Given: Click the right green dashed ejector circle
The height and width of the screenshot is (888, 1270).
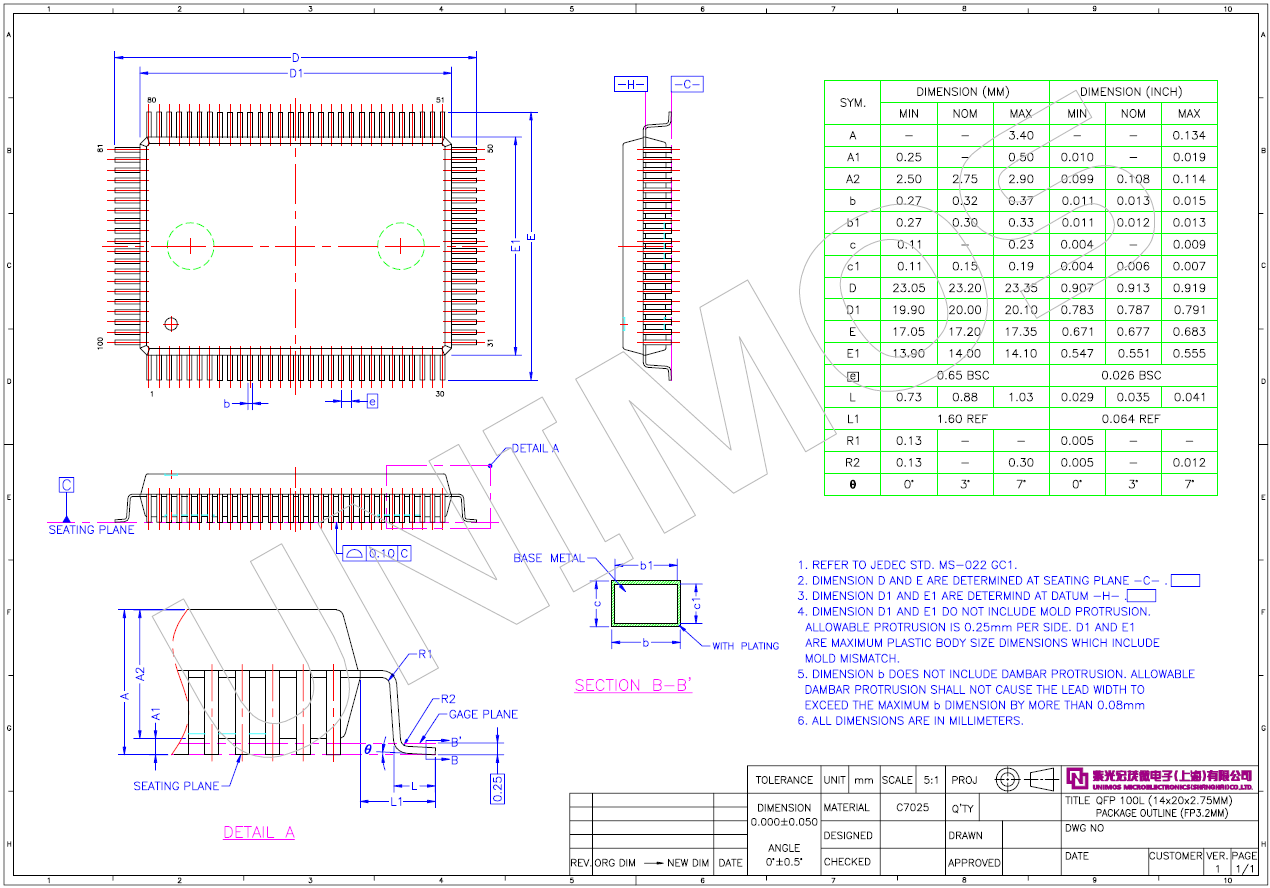Looking at the screenshot, I should 401,245.
